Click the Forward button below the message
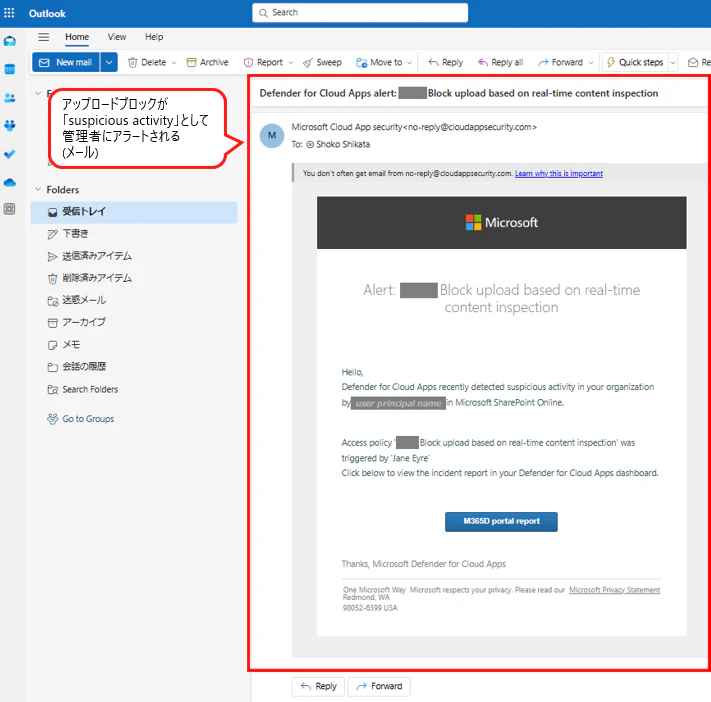711x702 pixels. 379,686
